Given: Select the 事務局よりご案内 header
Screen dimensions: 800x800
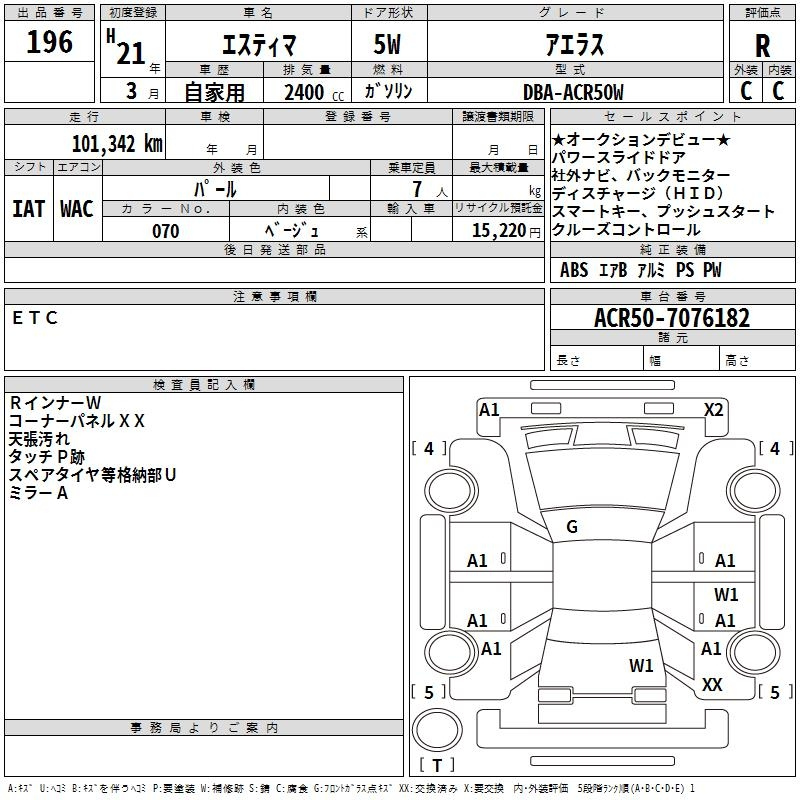Looking at the screenshot, I should click(204, 727).
